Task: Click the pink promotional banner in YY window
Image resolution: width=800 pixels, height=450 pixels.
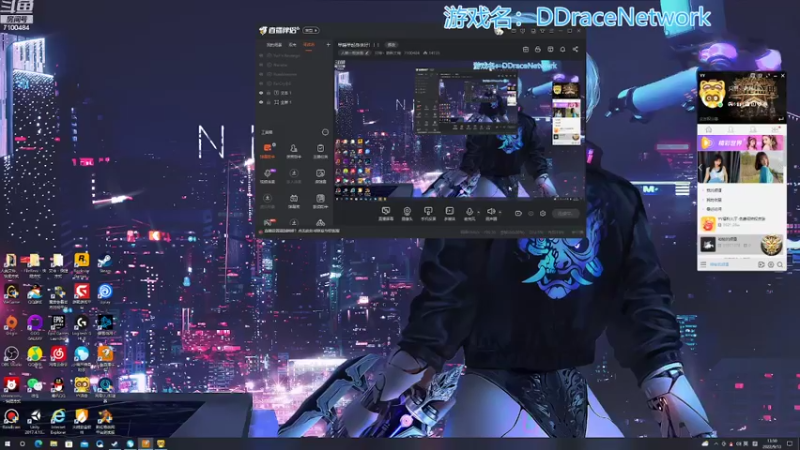Action: coord(741,143)
